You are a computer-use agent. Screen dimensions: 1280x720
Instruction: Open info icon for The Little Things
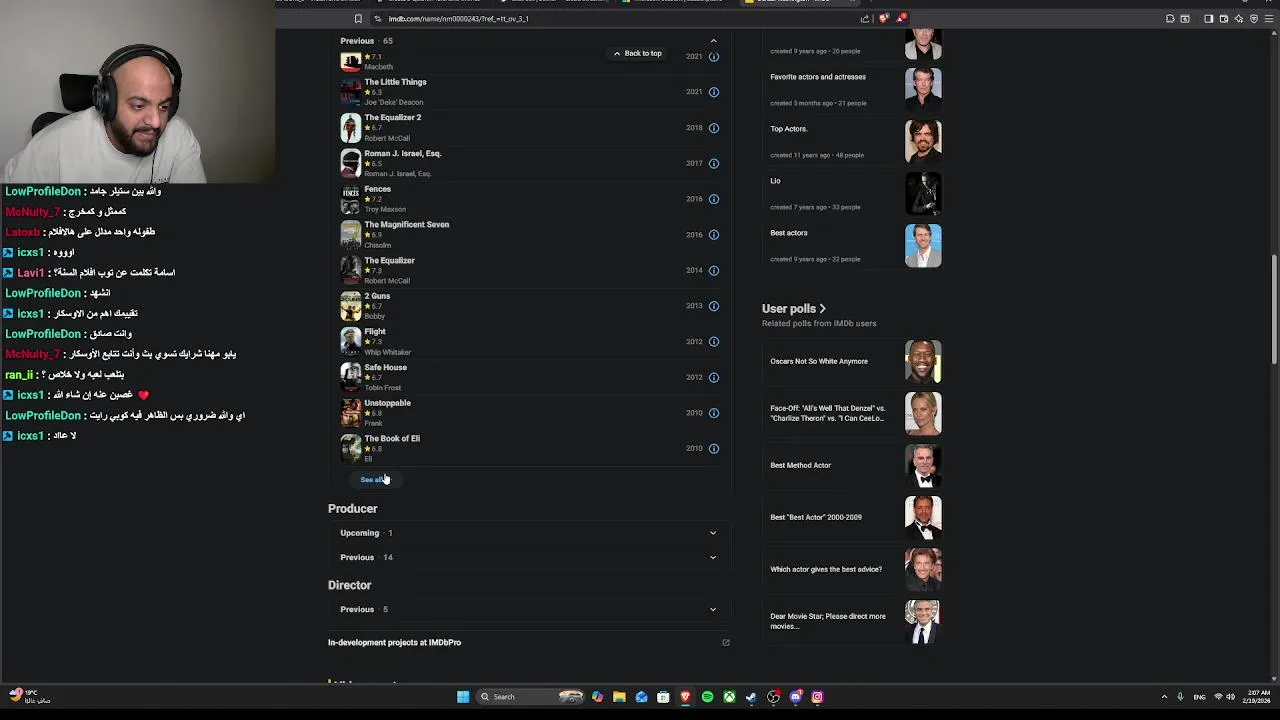[x=714, y=92]
